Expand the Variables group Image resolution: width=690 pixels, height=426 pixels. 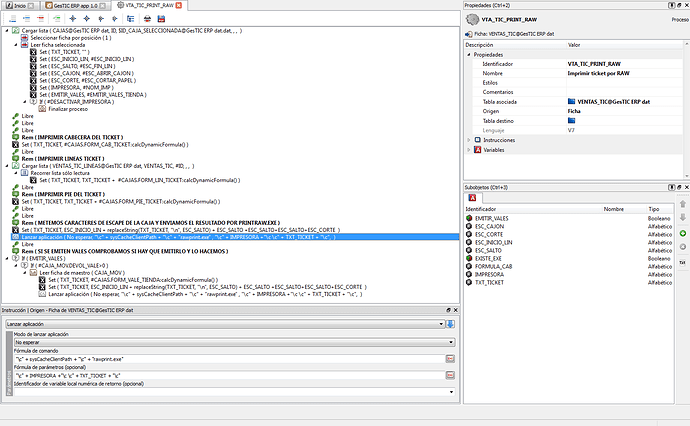pos(469,150)
